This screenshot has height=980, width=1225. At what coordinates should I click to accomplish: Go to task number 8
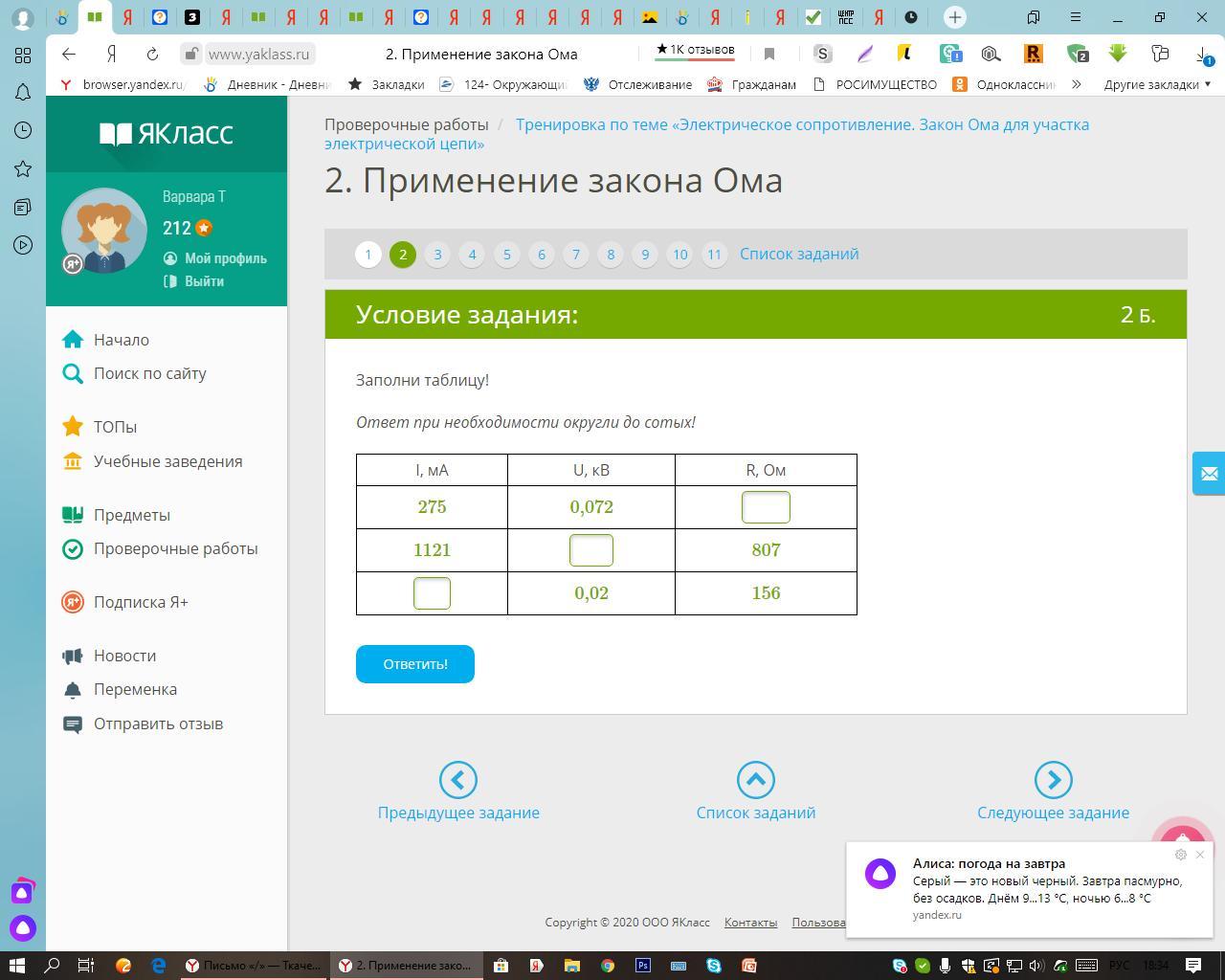[611, 255]
